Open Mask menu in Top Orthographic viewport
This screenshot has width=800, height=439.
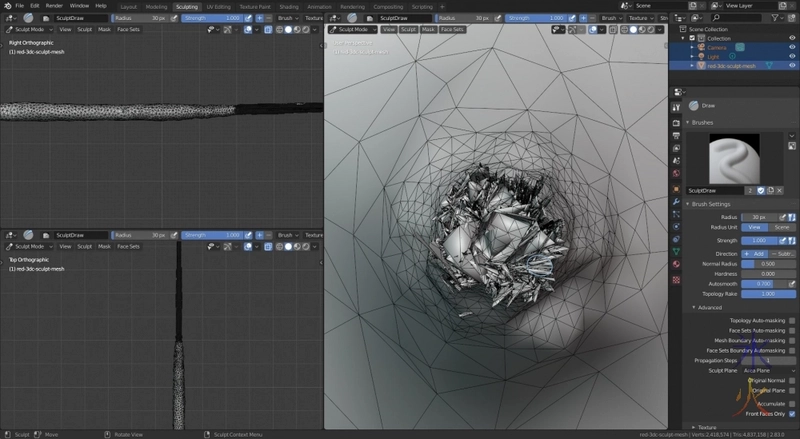tap(105, 247)
